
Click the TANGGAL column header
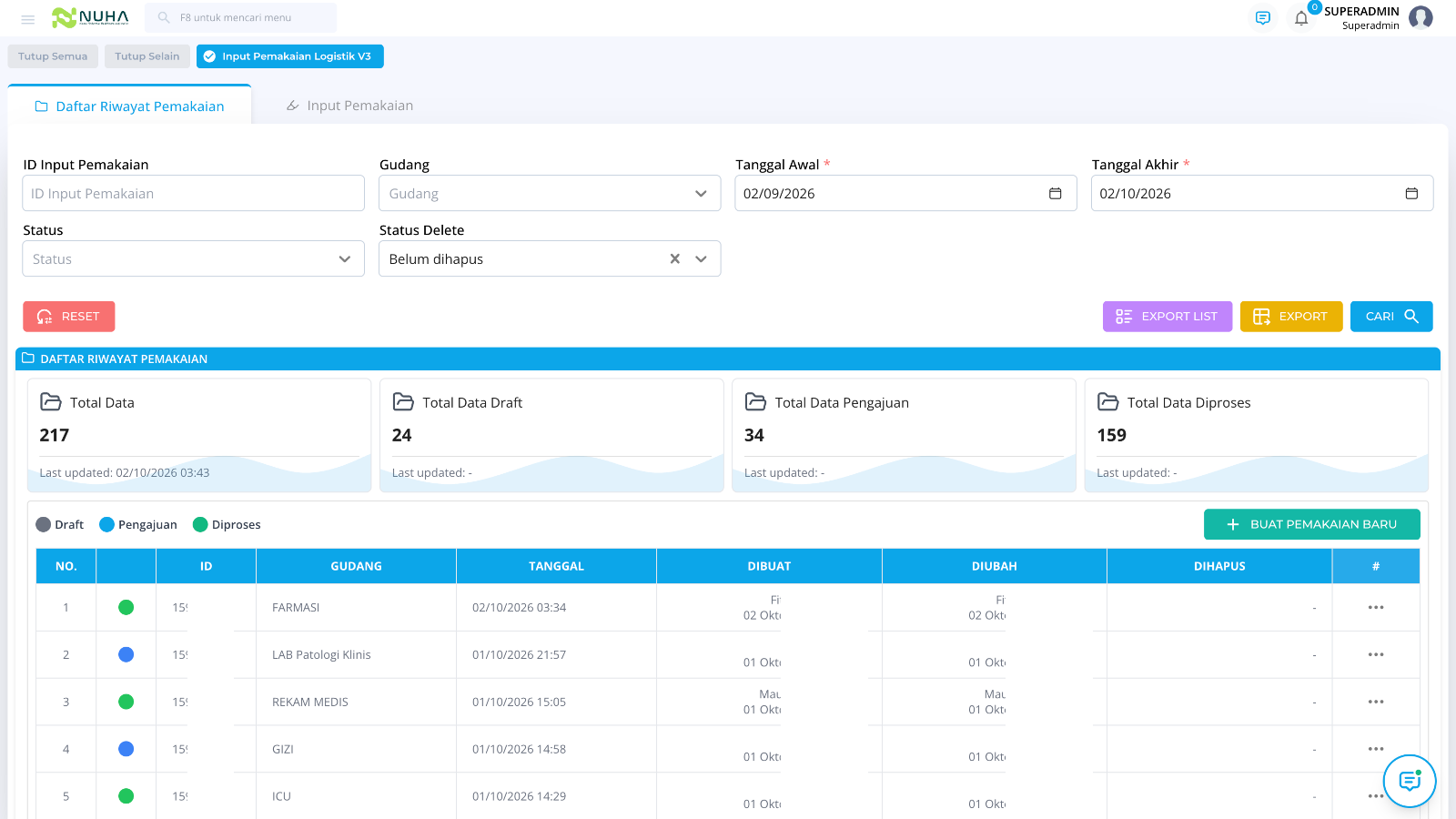click(x=556, y=566)
